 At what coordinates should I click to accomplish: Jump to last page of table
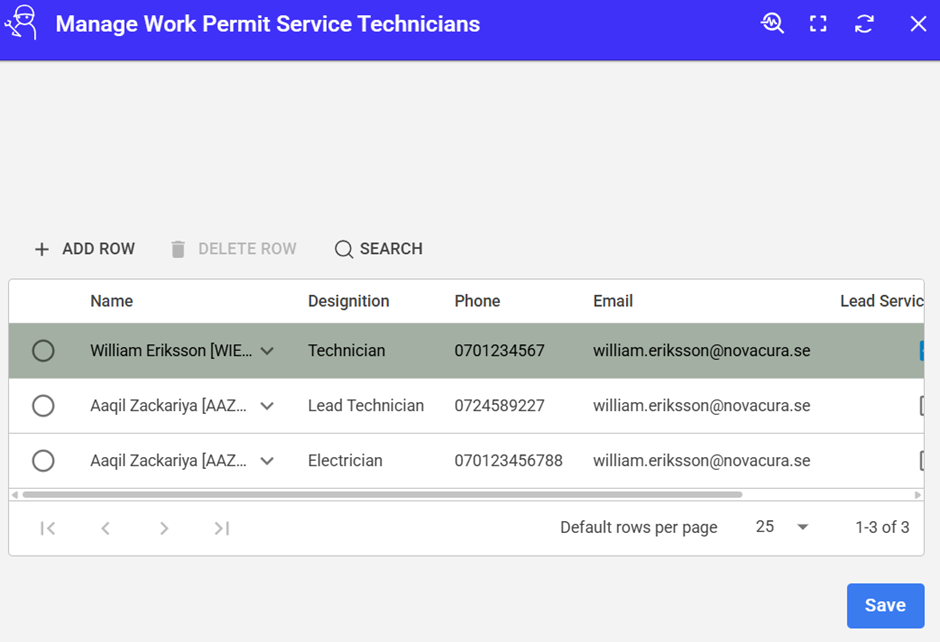222,528
